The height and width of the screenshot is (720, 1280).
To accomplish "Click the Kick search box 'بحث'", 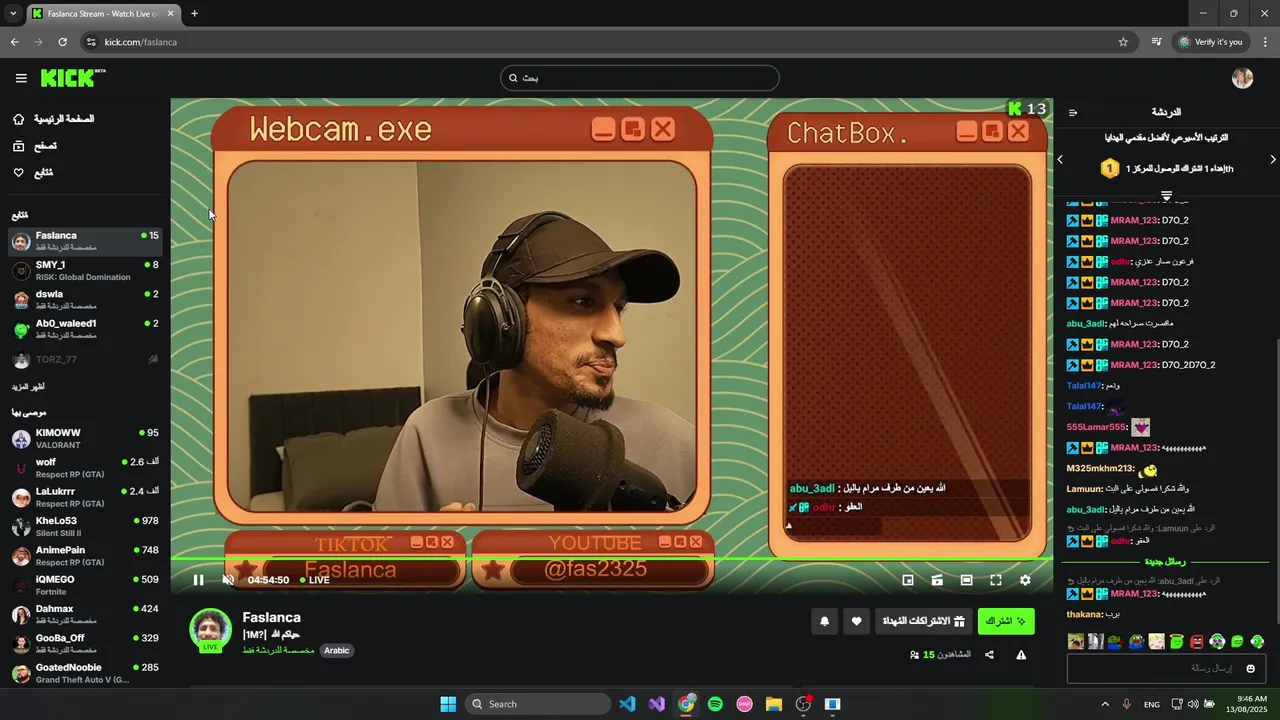I will (x=640, y=78).
